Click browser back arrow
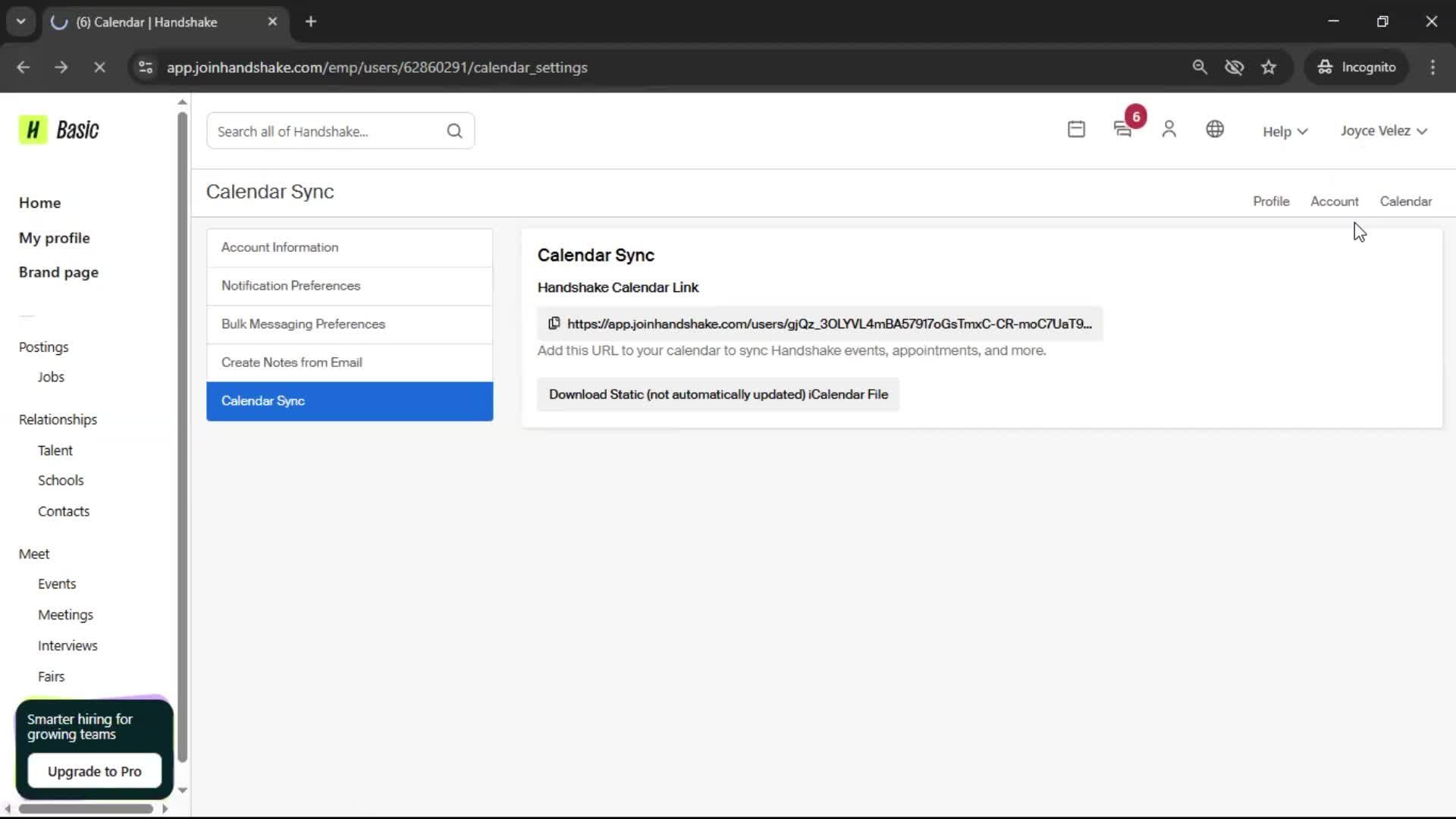Image resolution: width=1456 pixels, height=819 pixels. point(24,67)
